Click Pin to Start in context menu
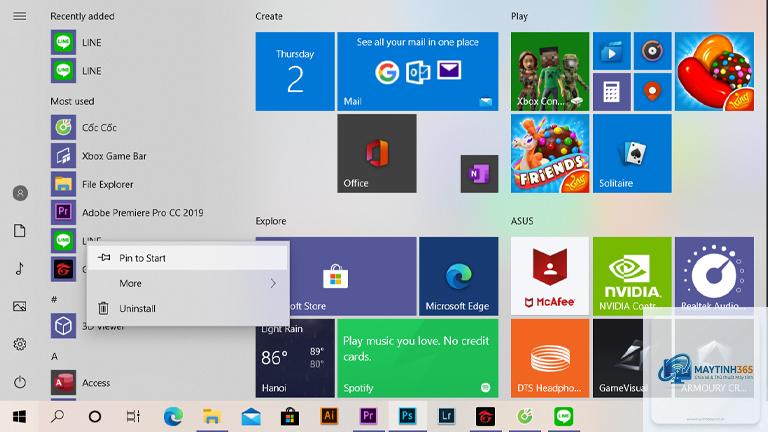The width and height of the screenshot is (768, 432). coord(188,258)
